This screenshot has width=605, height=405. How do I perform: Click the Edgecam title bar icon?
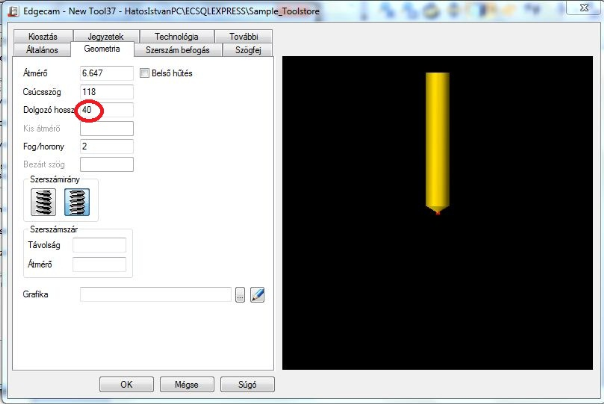coord(14,11)
